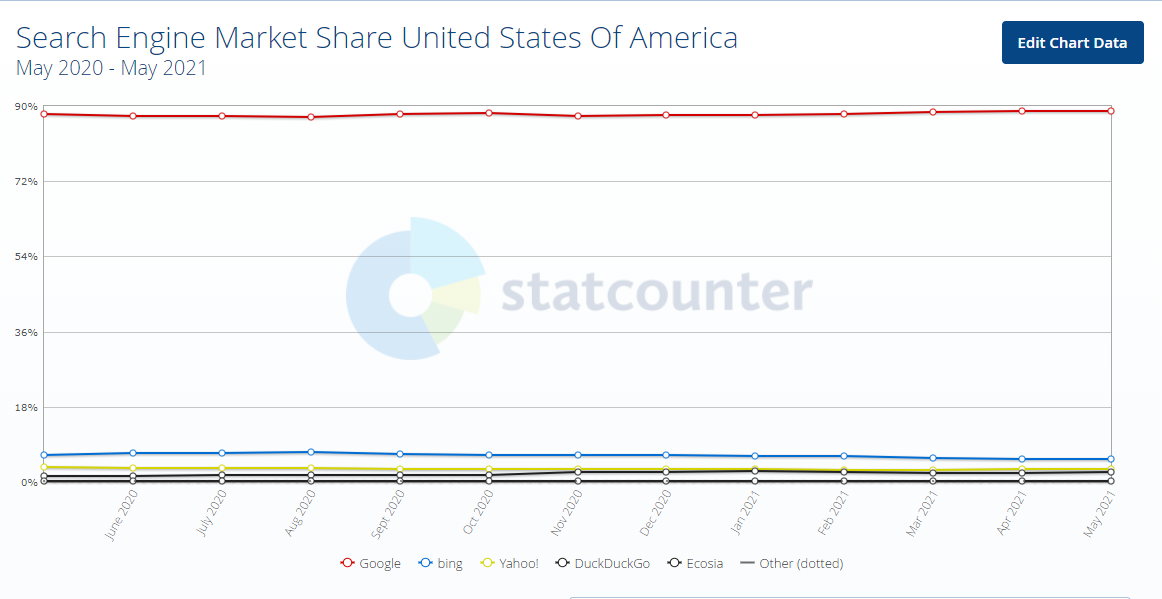Click bing's May 2021 data marker
This screenshot has height=599, width=1162.
(1111, 459)
